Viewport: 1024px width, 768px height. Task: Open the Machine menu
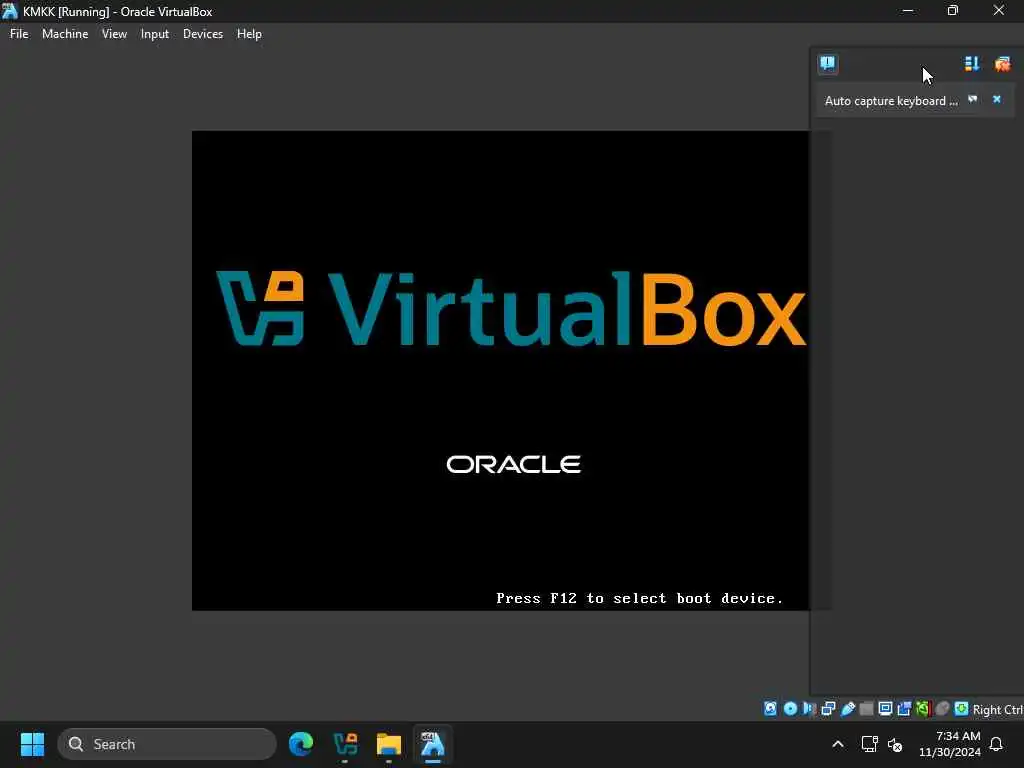(x=65, y=34)
